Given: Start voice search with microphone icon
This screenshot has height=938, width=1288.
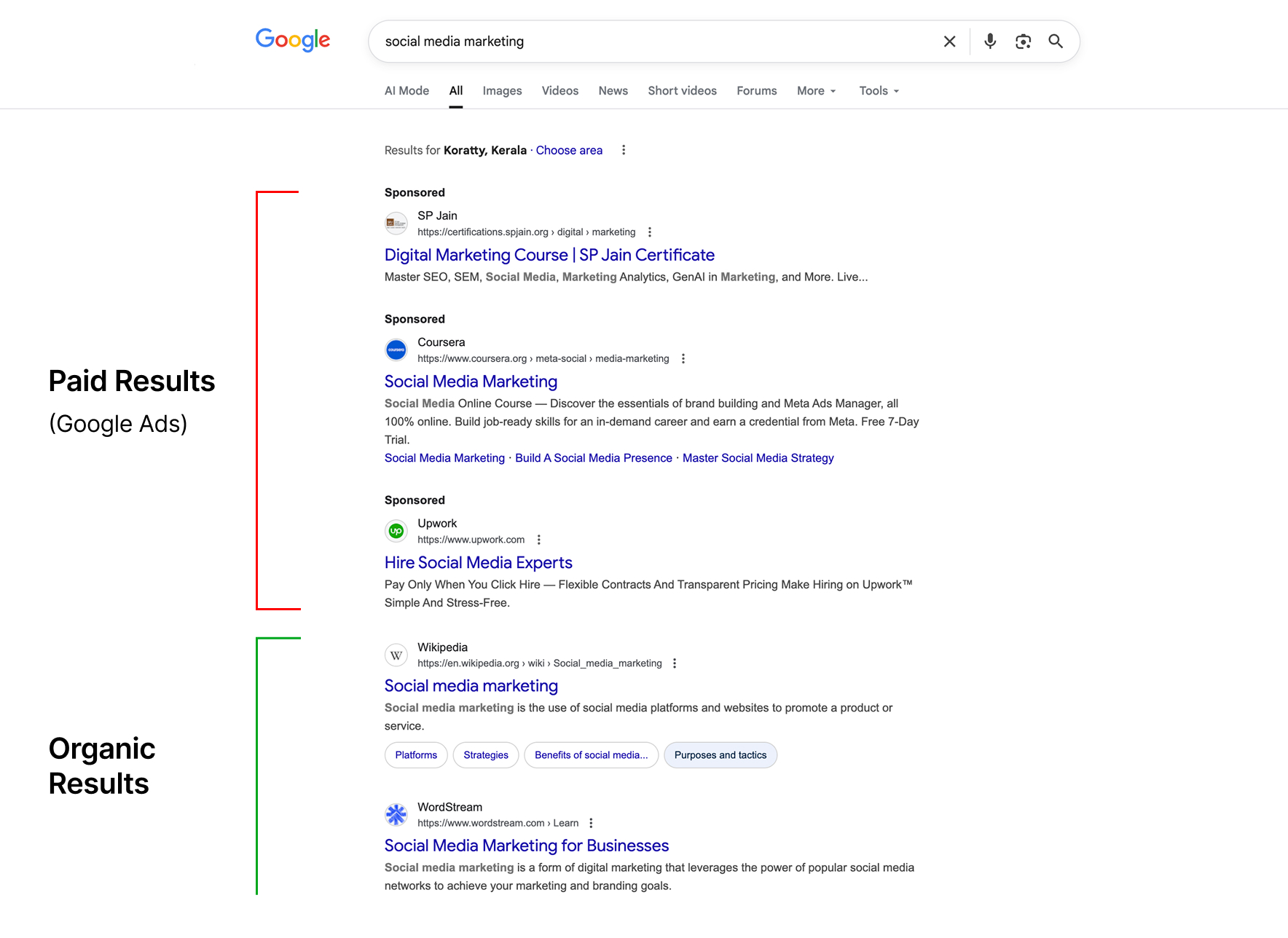Looking at the screenshot, I should [x=989, y=42].
